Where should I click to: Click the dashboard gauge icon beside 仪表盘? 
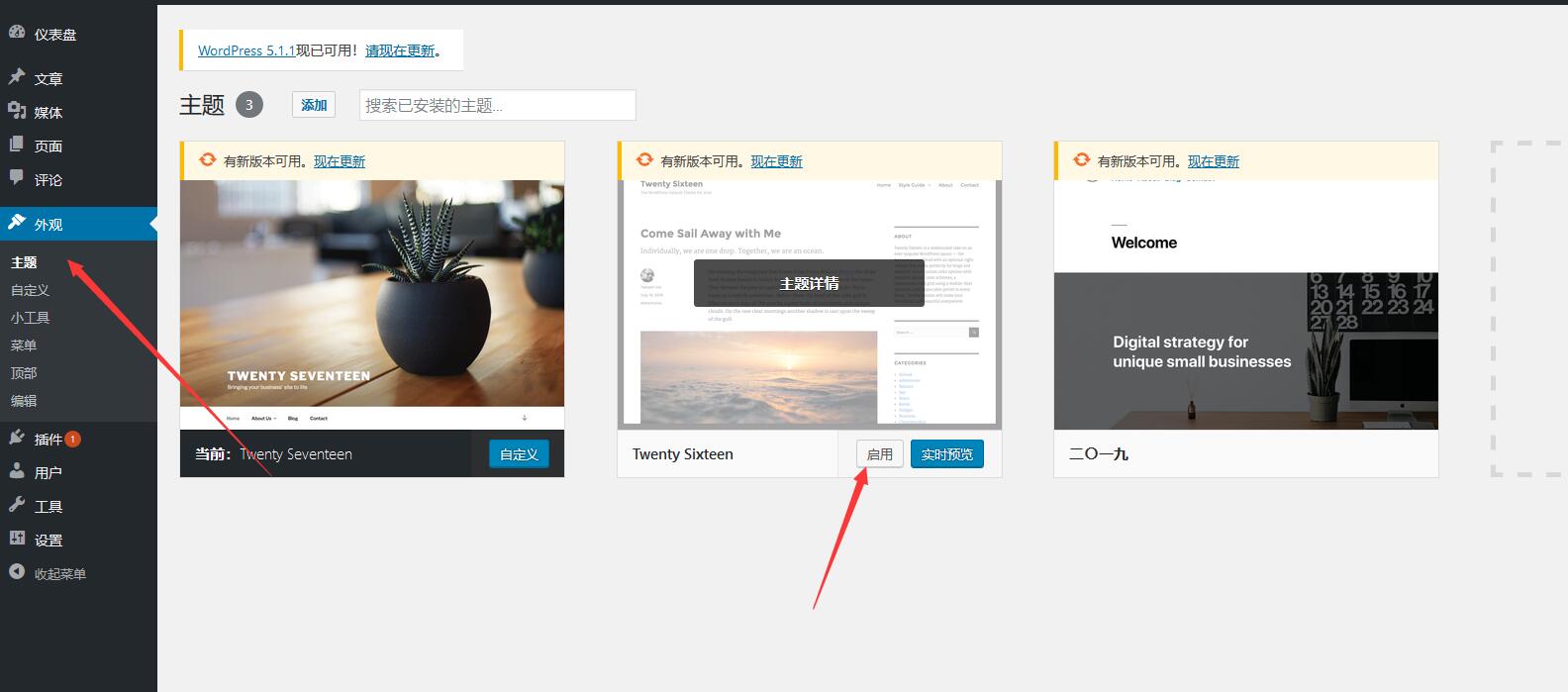pyautogui.click(x=17, y=33)
